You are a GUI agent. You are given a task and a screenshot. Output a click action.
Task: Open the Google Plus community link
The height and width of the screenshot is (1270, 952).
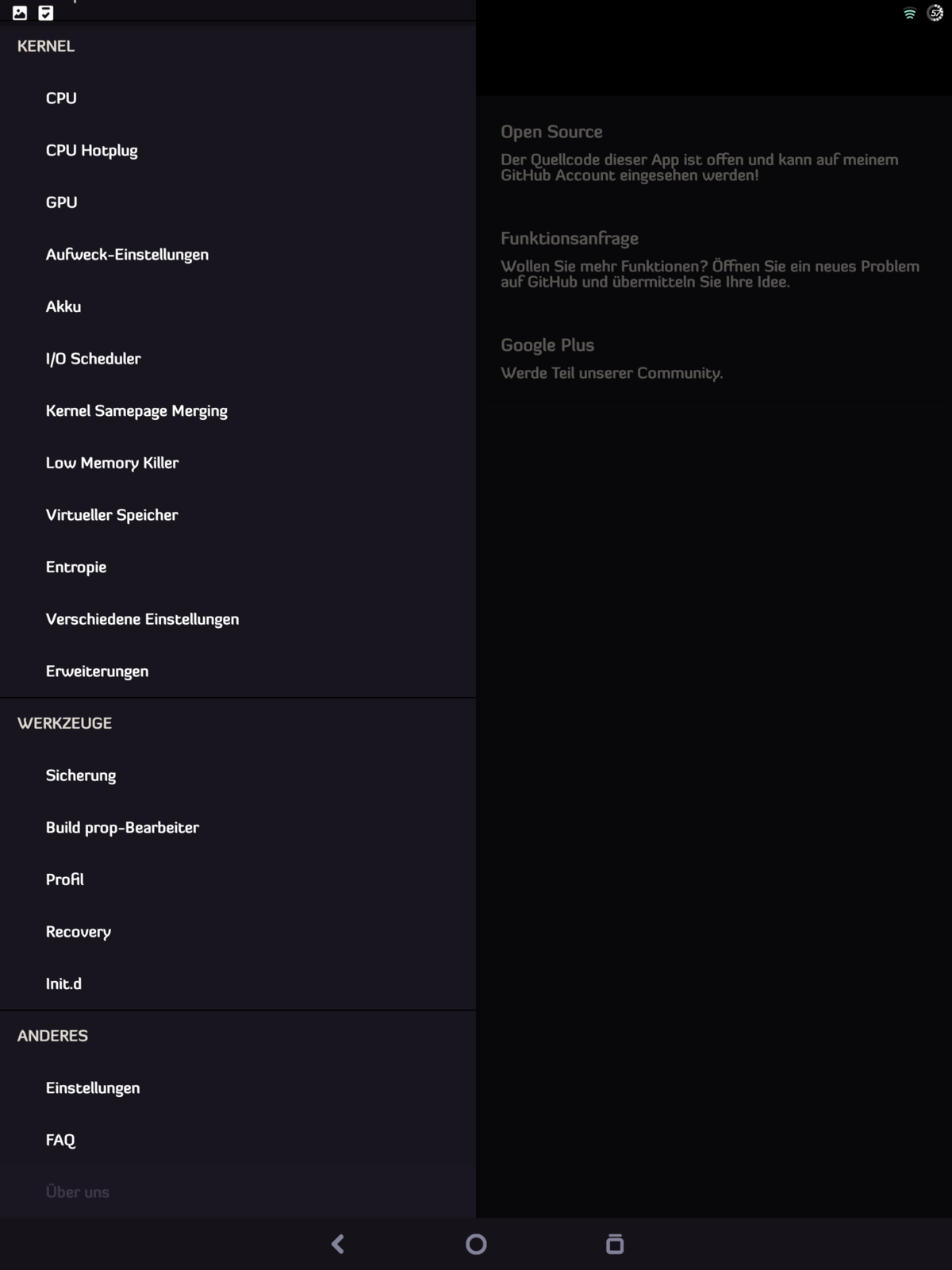pyautogui.click(x=710, y=359)
